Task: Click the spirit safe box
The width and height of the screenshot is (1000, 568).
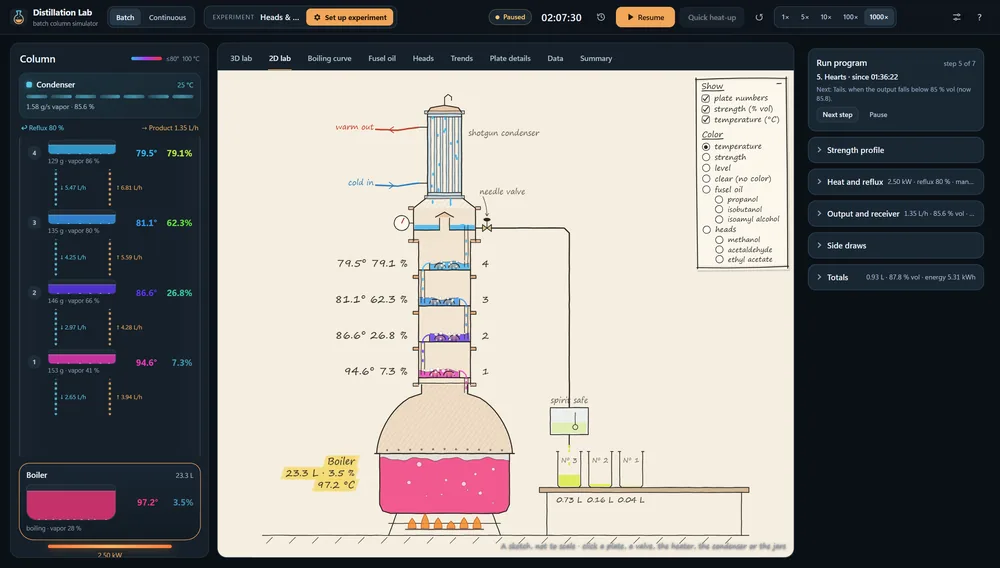Action: [569, 421]
